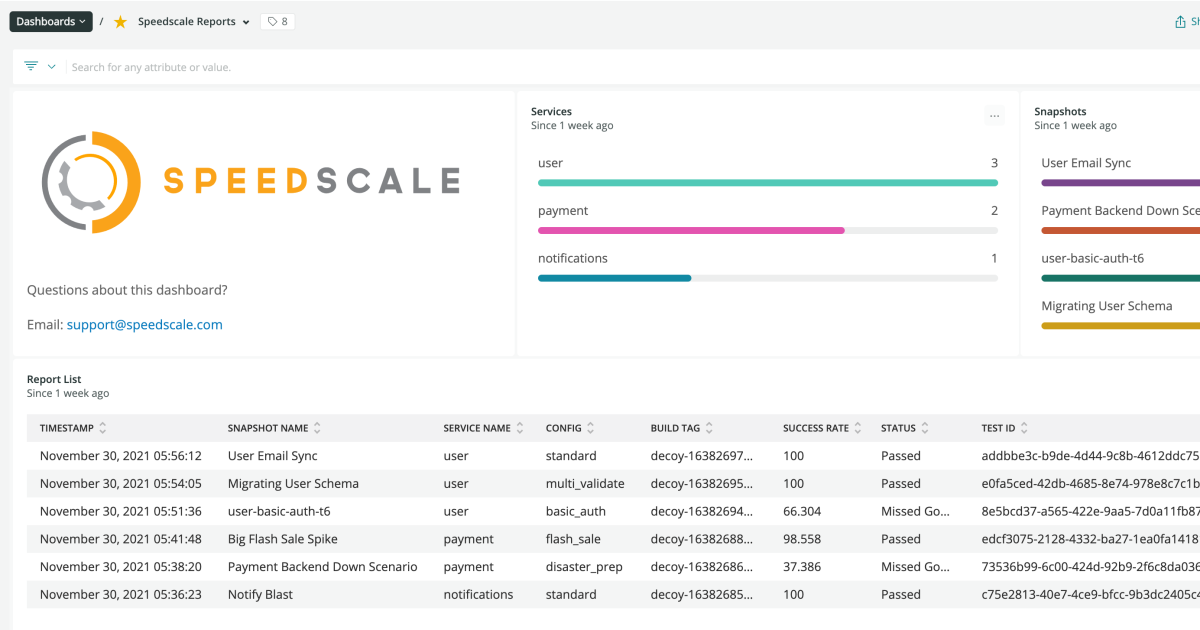Select the user-basic-auth-t6 table cell
This screenshot has height=630, width=1200.
click(x=279, y=511)
